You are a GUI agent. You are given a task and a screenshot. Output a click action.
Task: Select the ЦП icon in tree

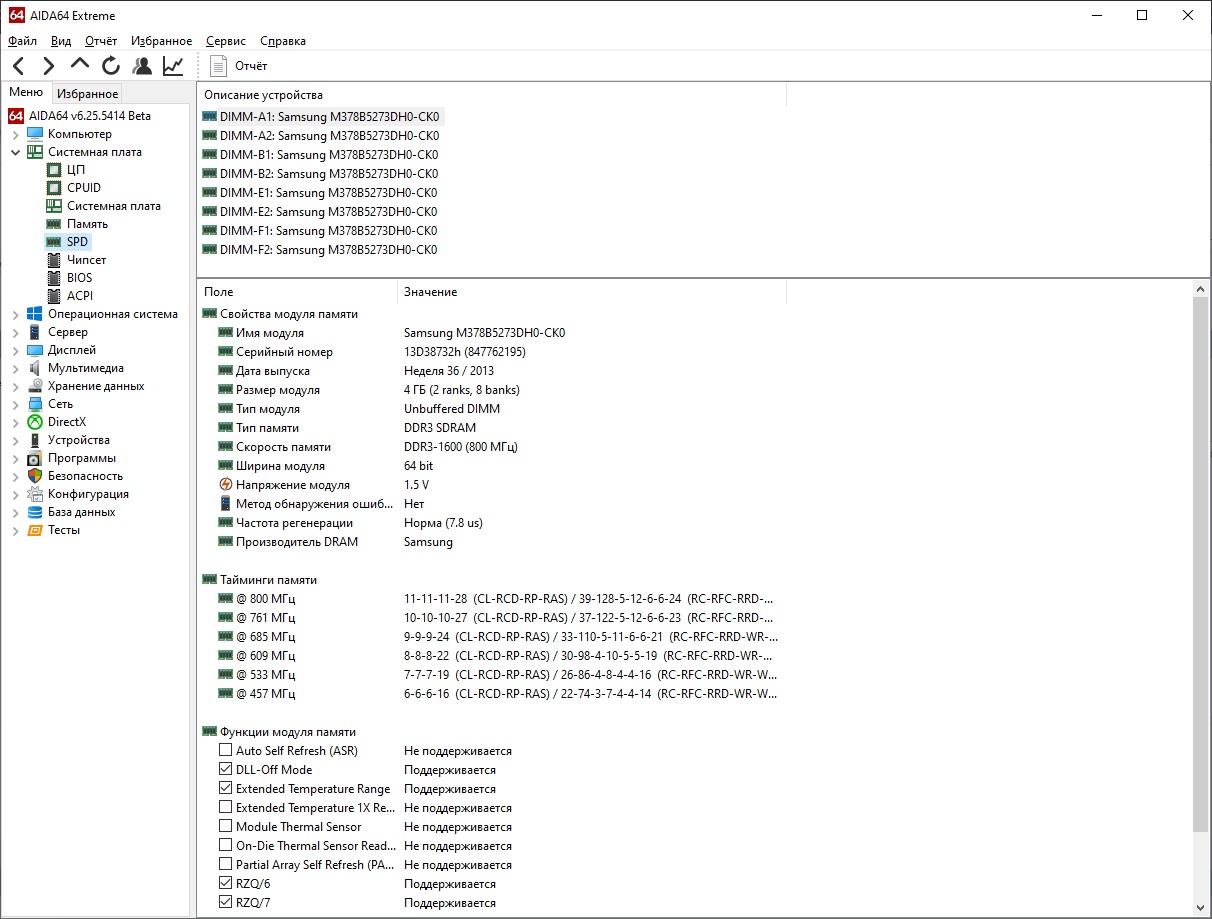click(x=54, y=170)
